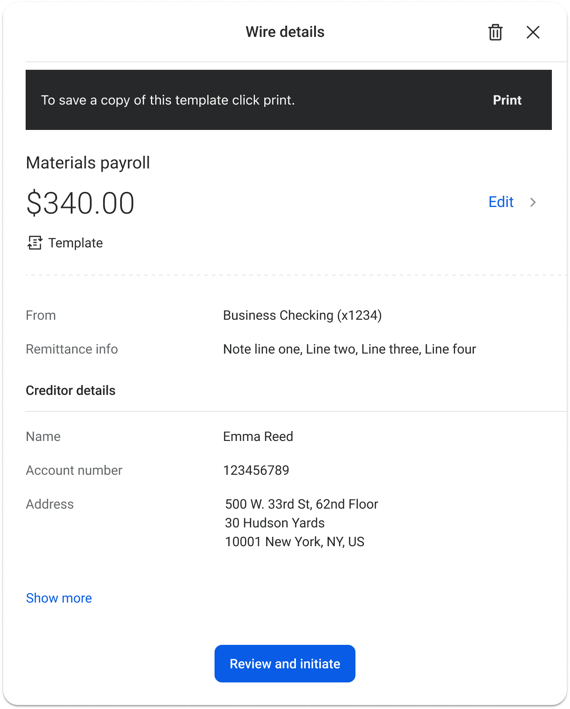570x709 pixels.
Task: Select the Template label text
Action: pyautogui.click(x=75, y=243)
